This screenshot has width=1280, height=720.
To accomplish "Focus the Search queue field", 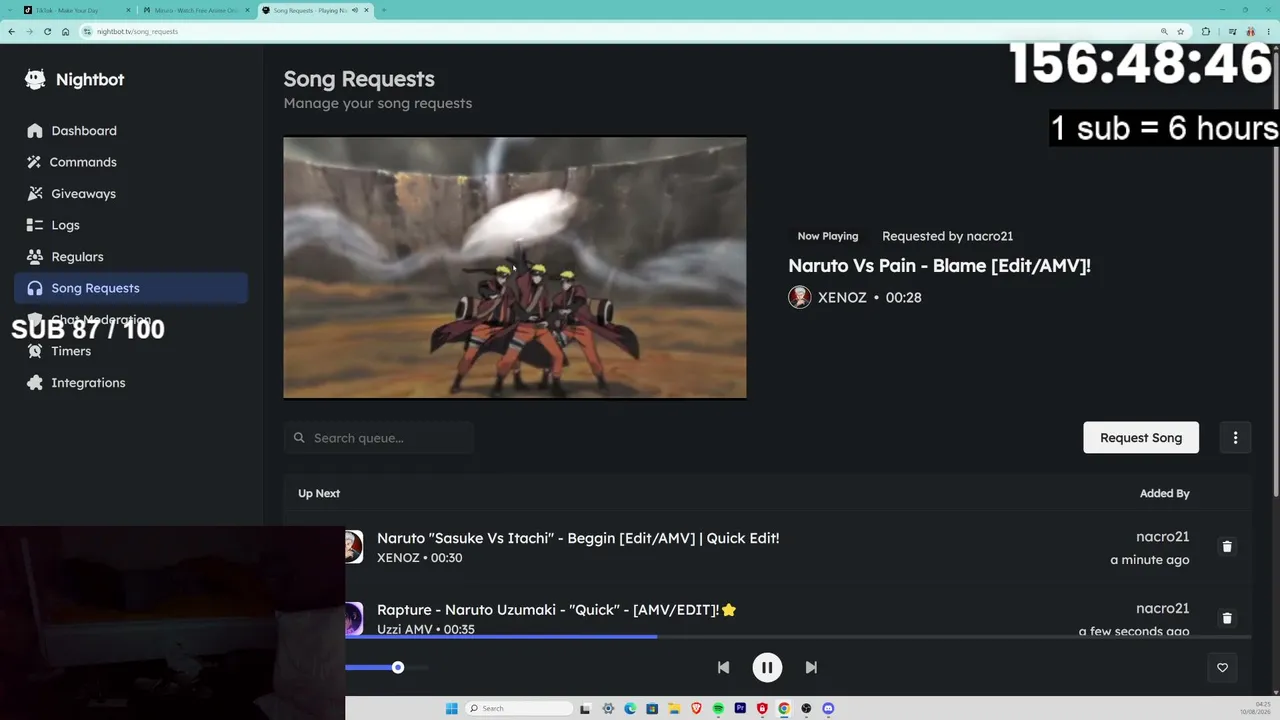I will 378,438.
